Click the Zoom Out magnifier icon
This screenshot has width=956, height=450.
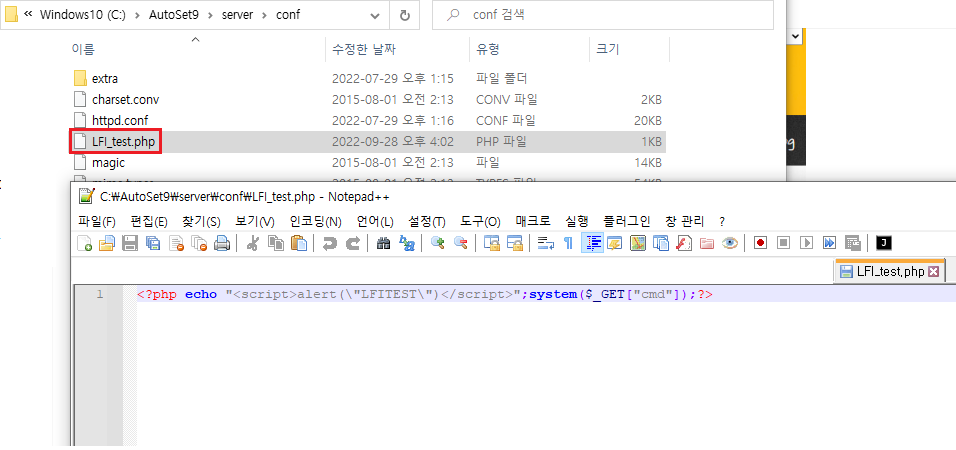[x=460, y=243]
